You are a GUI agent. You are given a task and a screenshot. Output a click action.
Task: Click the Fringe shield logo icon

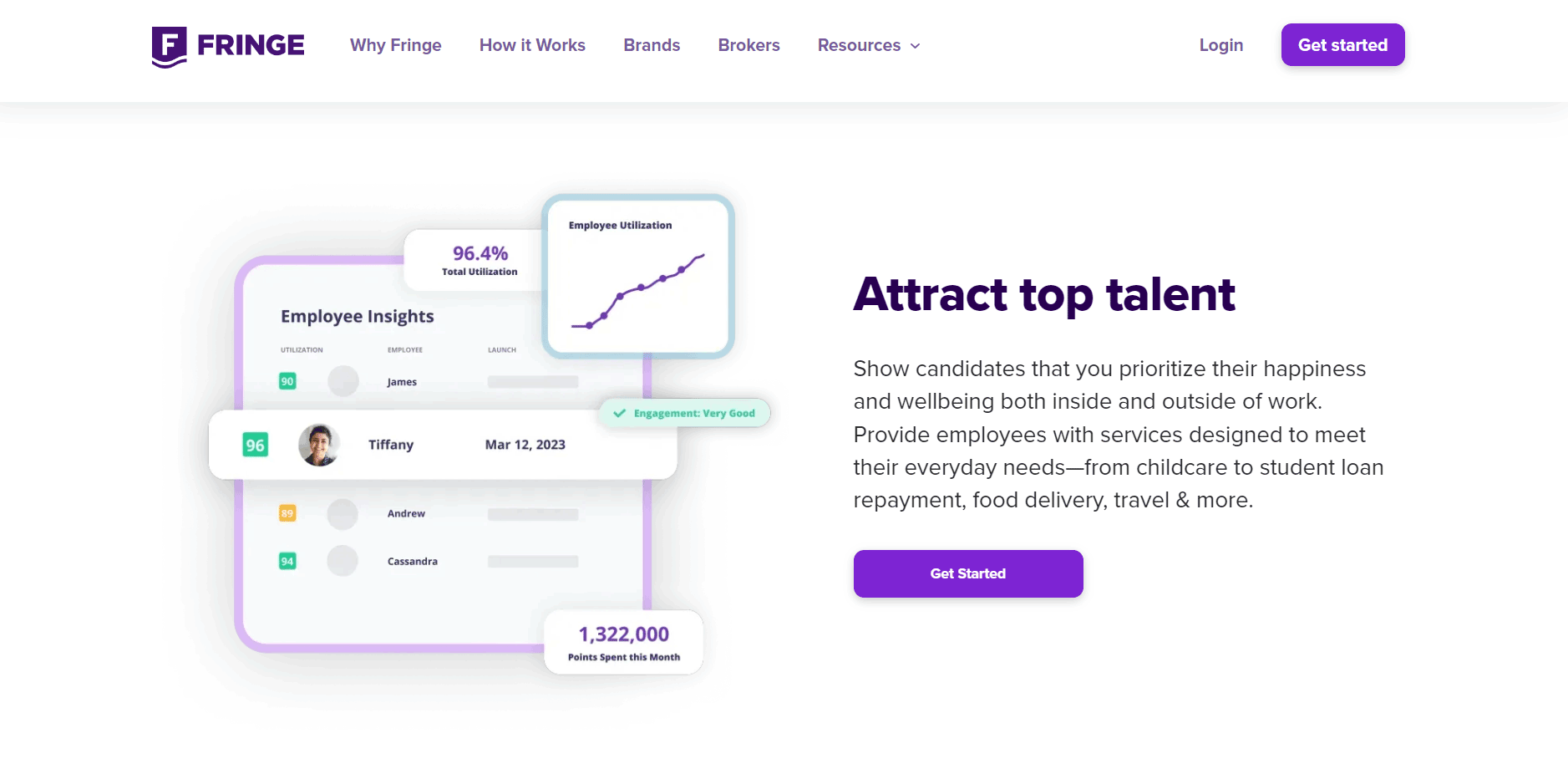[x=169, y=47]
